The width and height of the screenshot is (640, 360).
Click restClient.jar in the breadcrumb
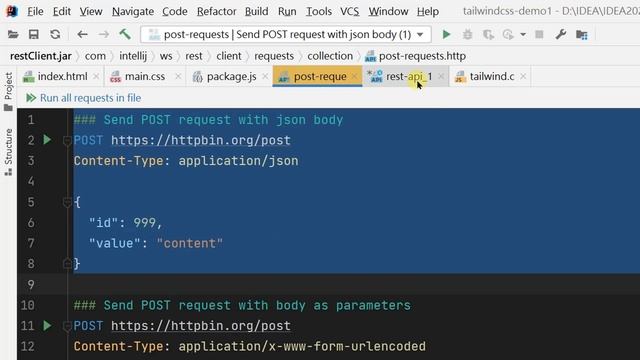coord(41,56)
